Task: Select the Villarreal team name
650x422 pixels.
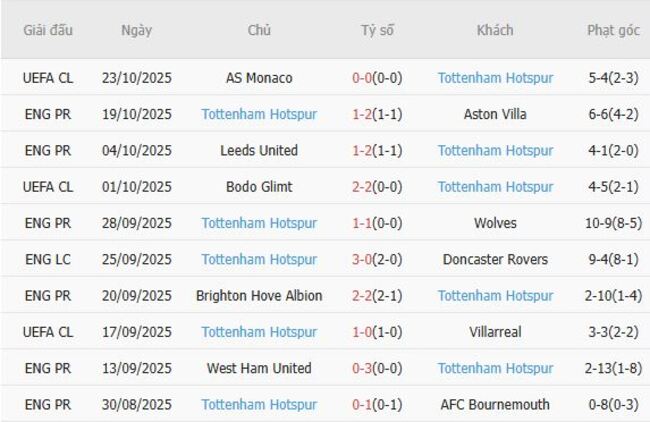Action: (x=495, y=332)
